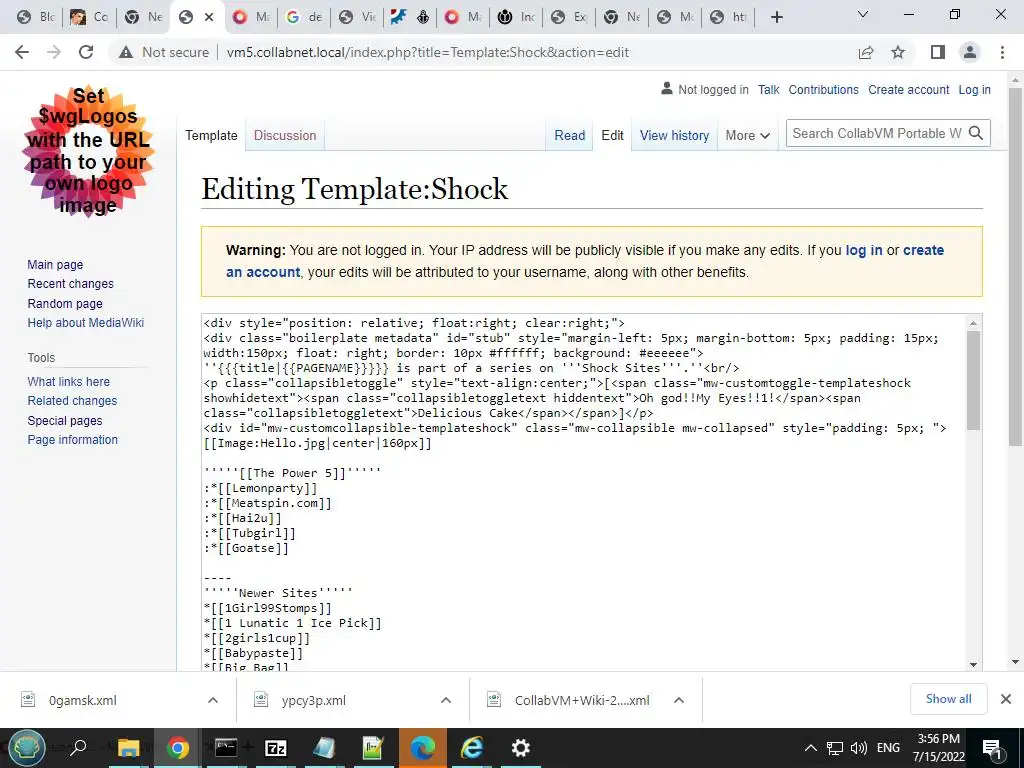The image size is (1024, 768).
Task: Click the log in link in the warning
Action: (x=864, y=250)
